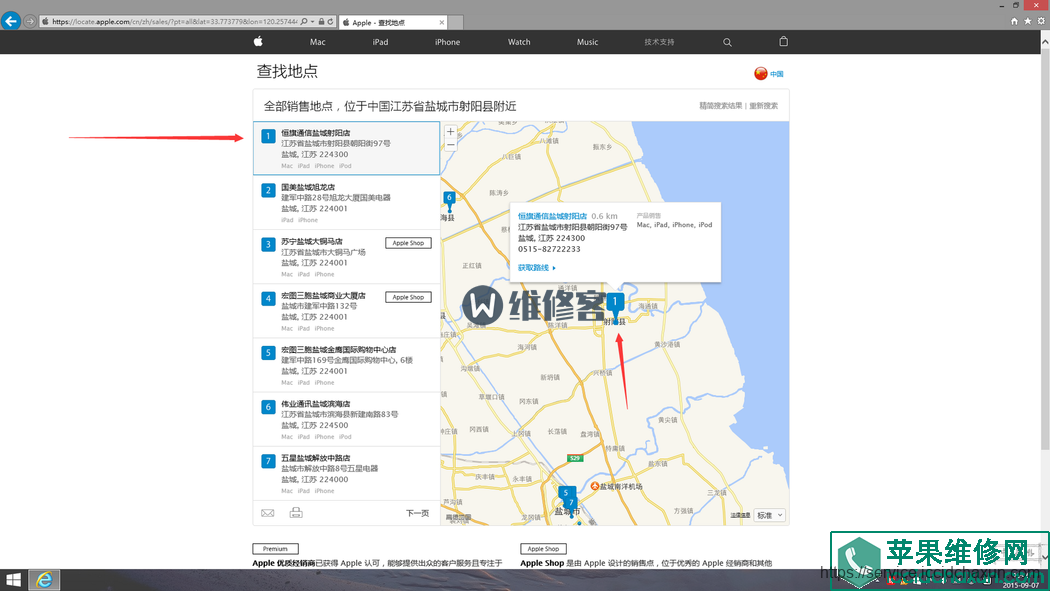Image resolution: width=1050 pixels, height=591 pixels.
Task: Select map pin number 6
Action: (x=449, y=199)
